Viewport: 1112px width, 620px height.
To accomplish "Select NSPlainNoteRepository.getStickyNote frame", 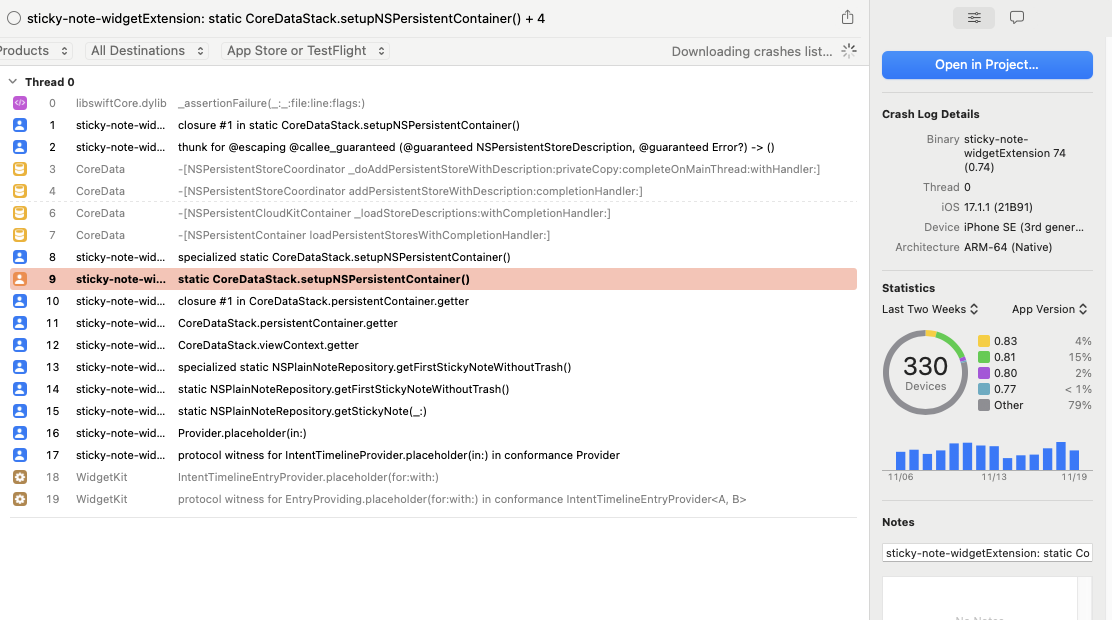I will point(302,411).
